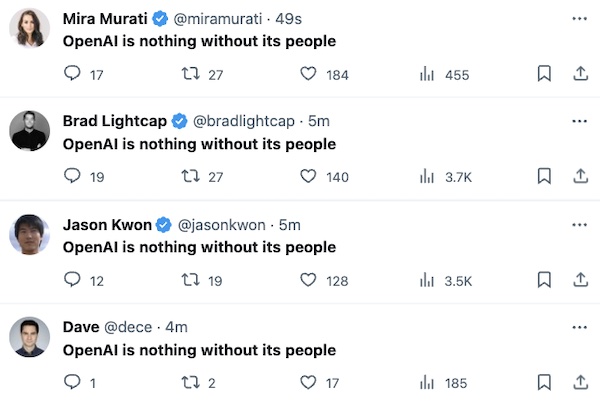The image size is (600, 401).
Task: Reply to Dave's tweet
Action: point(71,382)
